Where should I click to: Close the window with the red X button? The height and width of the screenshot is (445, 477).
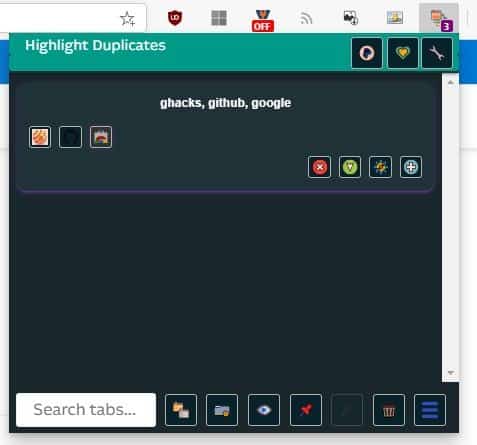(320, 167)
